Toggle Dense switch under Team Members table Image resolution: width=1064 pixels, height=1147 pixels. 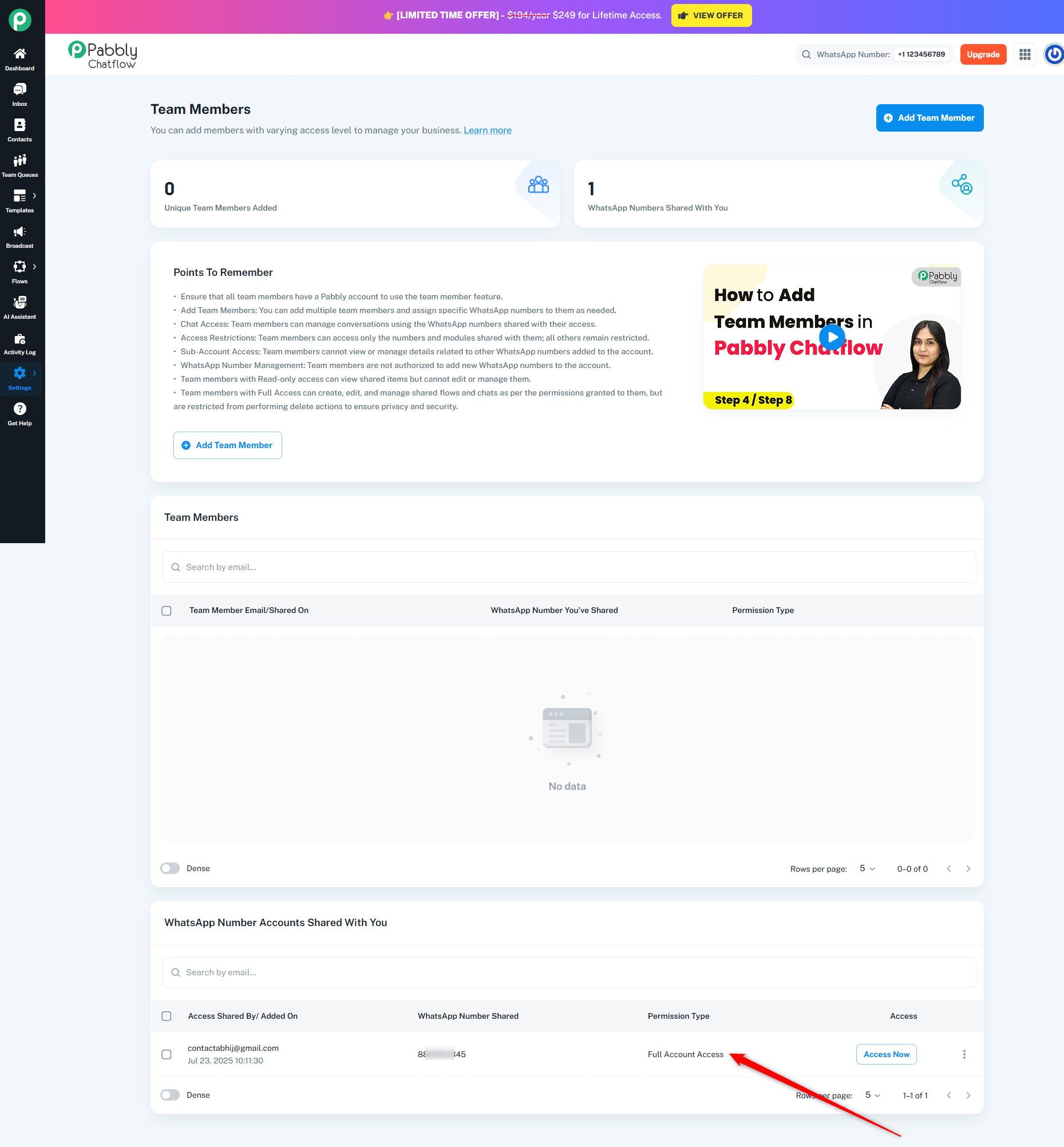click(x=170, y=868)
